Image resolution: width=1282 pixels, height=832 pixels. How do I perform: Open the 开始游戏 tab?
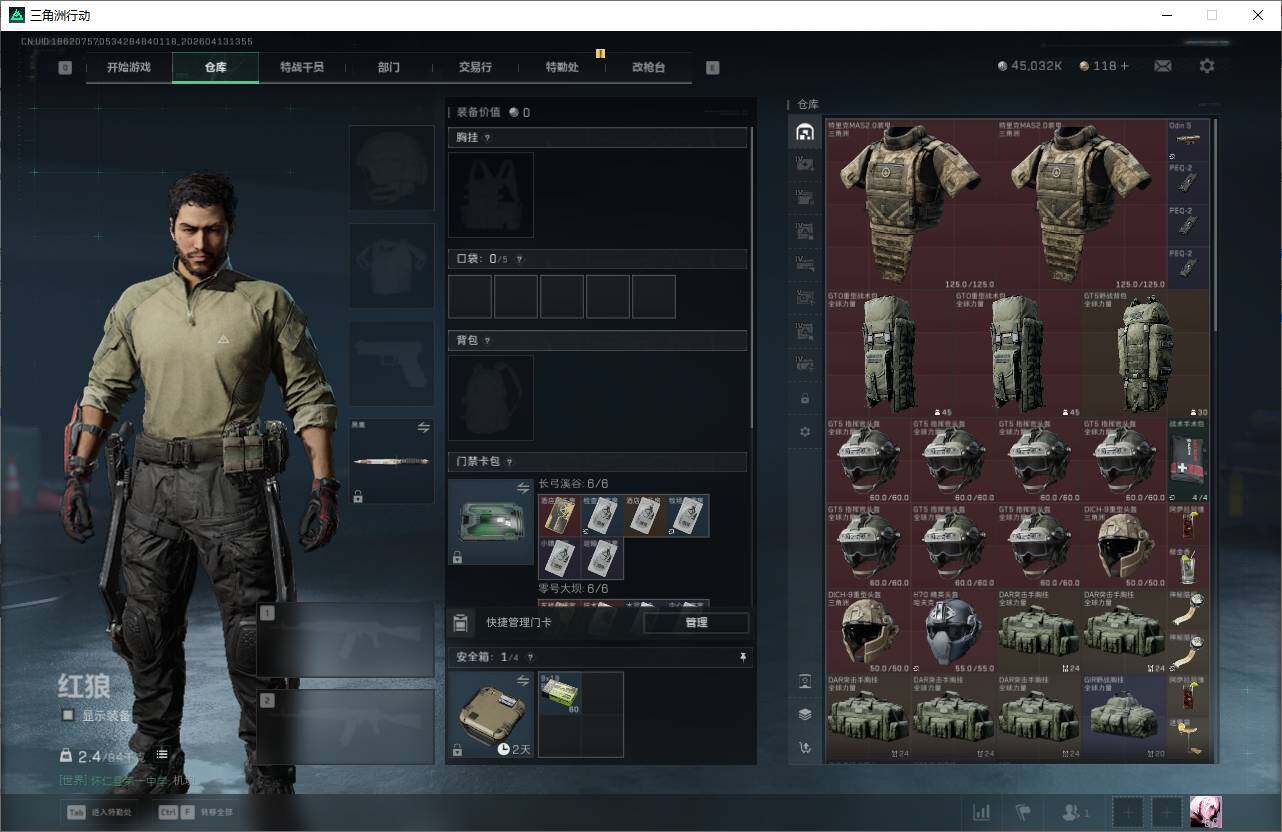click(129, 67)
